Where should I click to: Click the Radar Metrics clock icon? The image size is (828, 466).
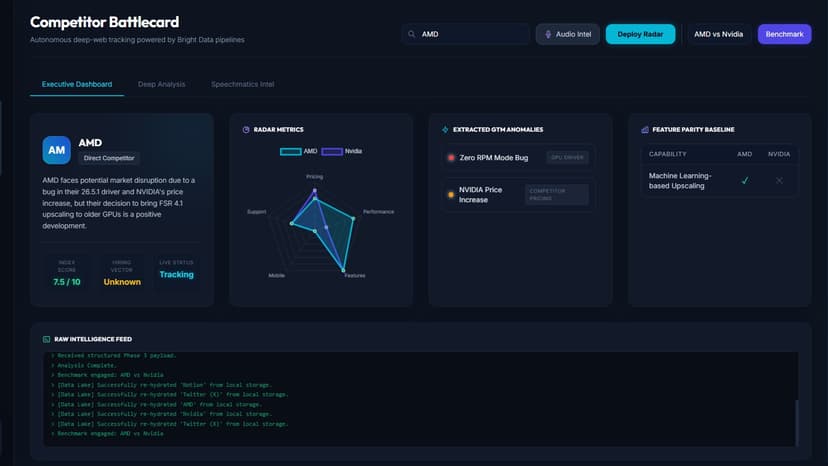(x=246, y=129)
